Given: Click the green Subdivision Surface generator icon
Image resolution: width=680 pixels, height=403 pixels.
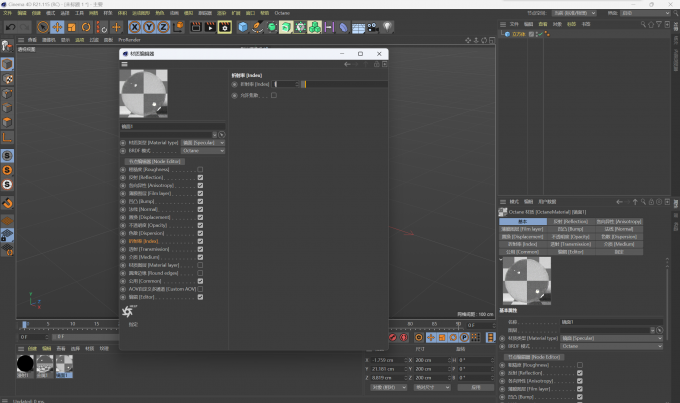Looking at the screenshot, I should tap(272, 27).
